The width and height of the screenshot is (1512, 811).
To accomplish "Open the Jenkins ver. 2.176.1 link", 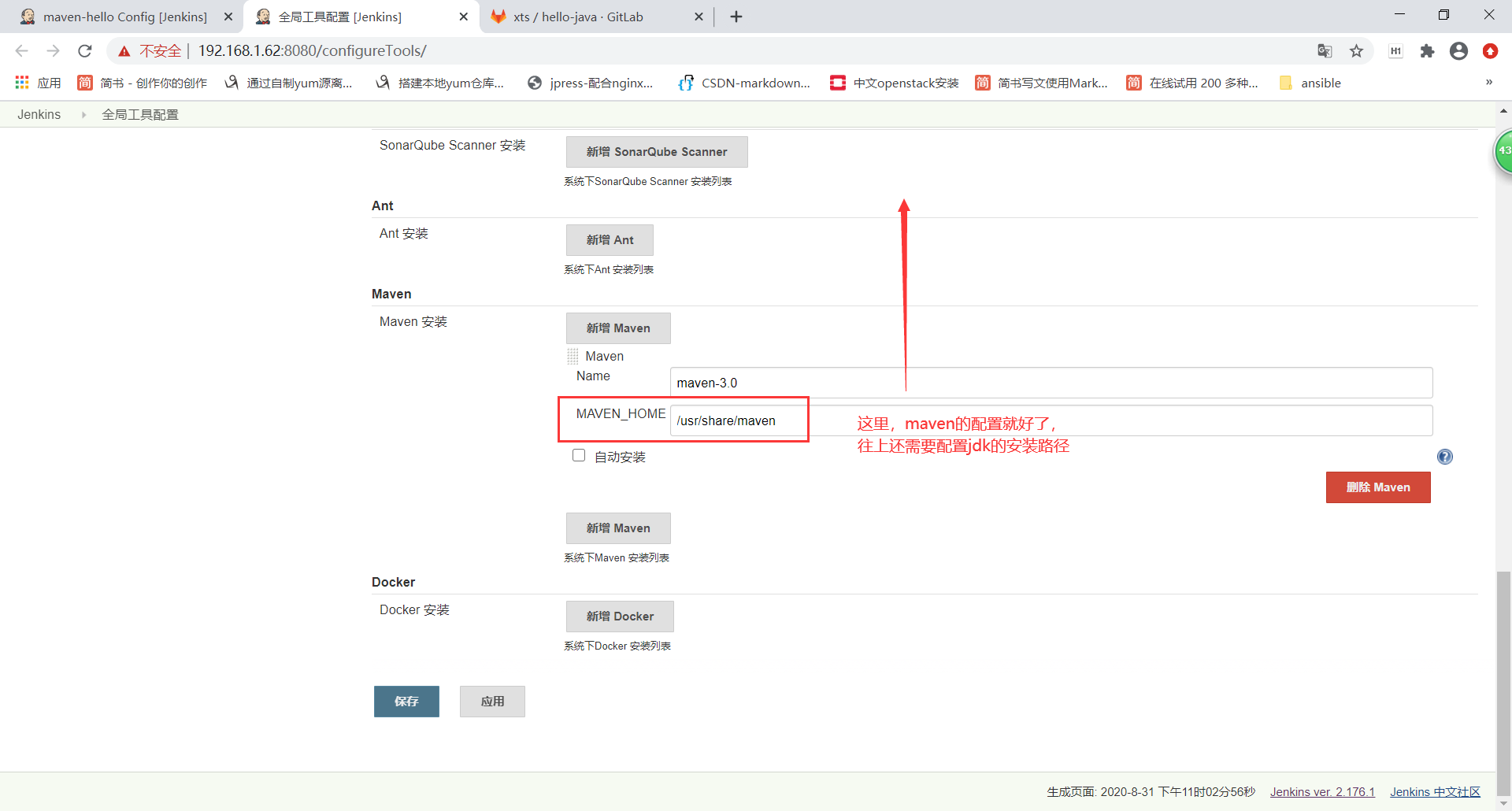I will 1322,792.
